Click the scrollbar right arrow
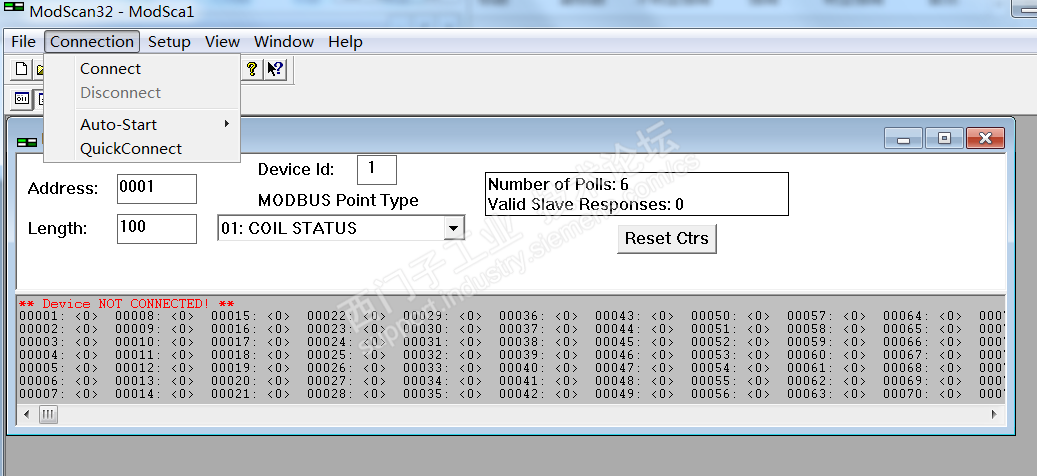The height and width of the screenshot is (476, 1037). 994,415
